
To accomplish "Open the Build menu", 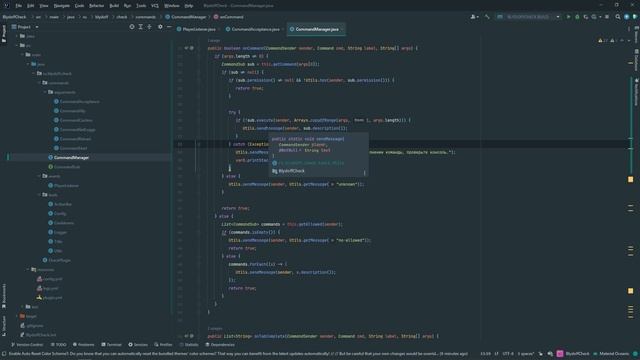I will [114, 6].
